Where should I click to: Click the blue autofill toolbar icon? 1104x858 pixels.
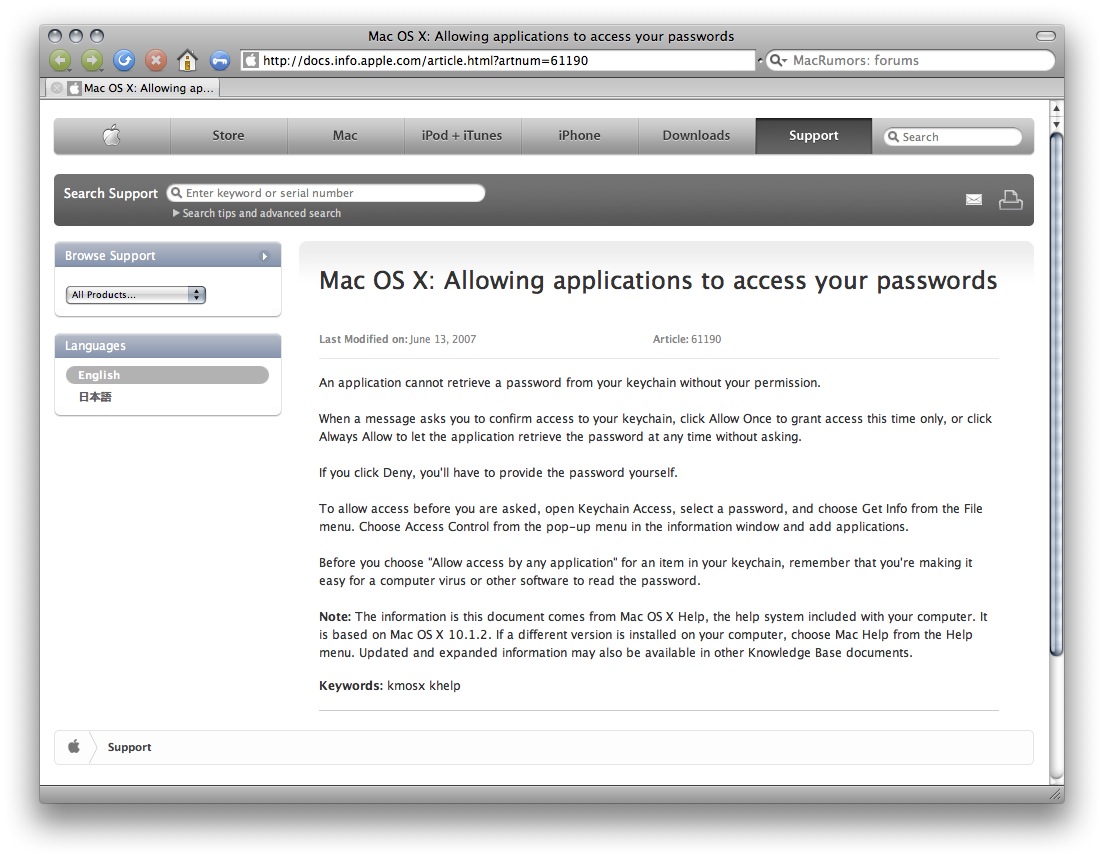coord(220,61)
